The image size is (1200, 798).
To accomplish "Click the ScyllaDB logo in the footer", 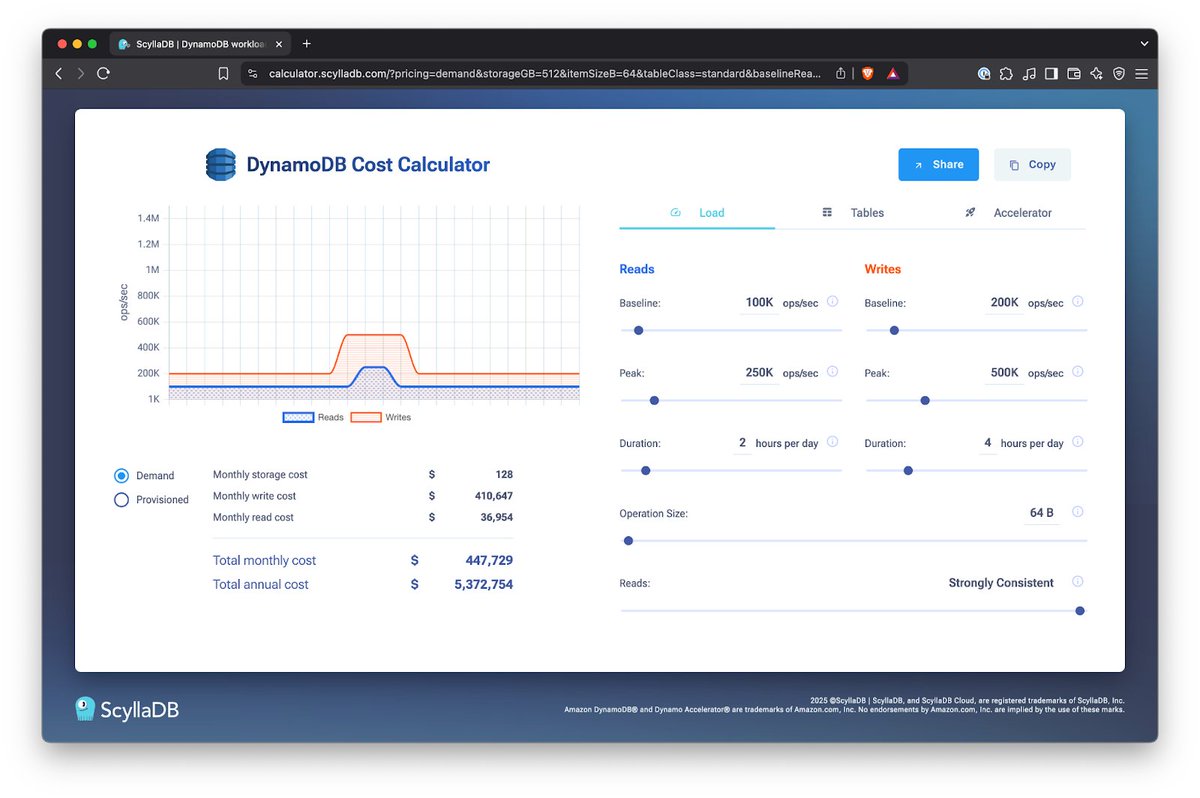I will 86,709.
